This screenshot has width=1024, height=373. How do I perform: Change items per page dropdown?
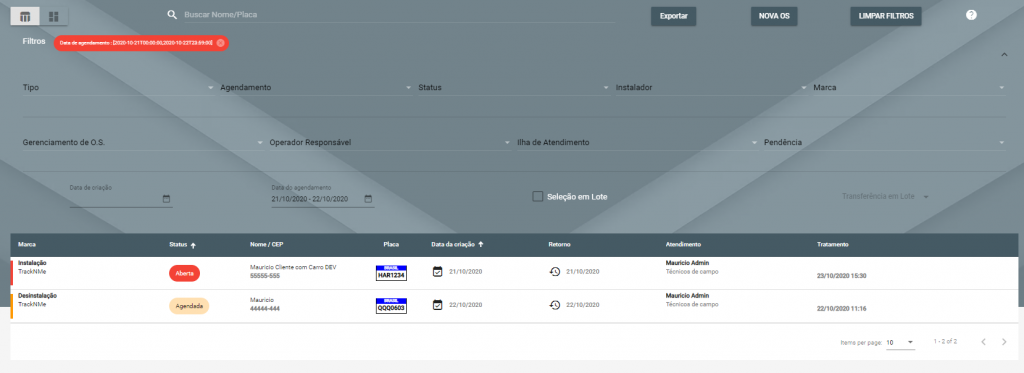pyautogui.click(x=901, y=342)
